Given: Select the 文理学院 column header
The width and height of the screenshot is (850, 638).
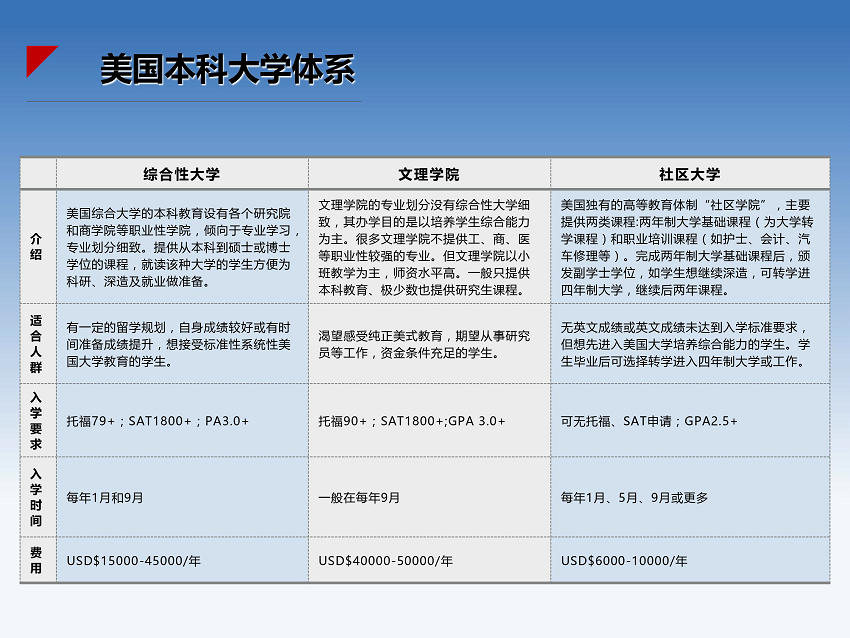Looking at the screenshot, I should click(x=429, y=174).
